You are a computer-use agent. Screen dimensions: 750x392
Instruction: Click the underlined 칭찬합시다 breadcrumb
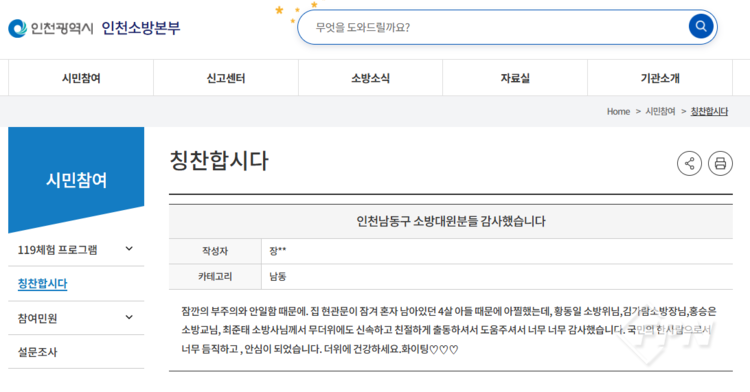tap(709, 111)
